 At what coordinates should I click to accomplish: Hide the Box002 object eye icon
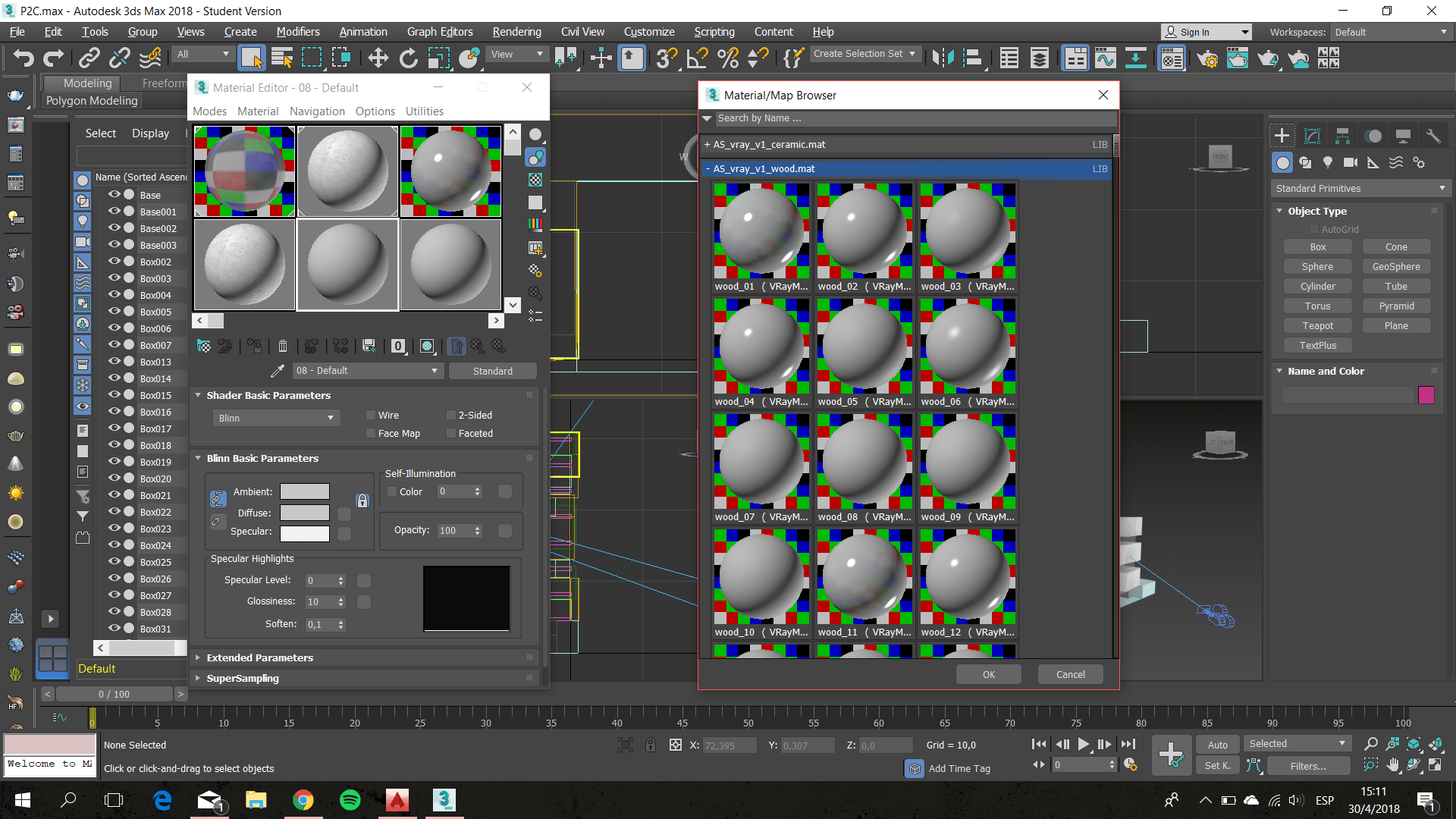pos(114,262)
